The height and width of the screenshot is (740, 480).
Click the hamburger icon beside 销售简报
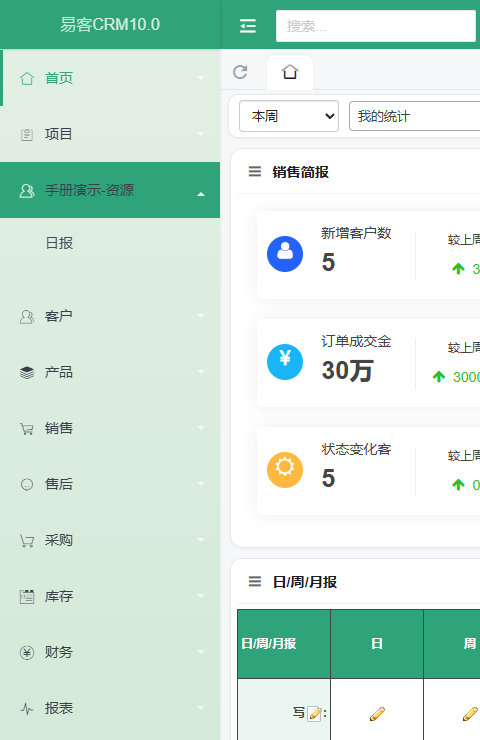(x=255, y=172)
